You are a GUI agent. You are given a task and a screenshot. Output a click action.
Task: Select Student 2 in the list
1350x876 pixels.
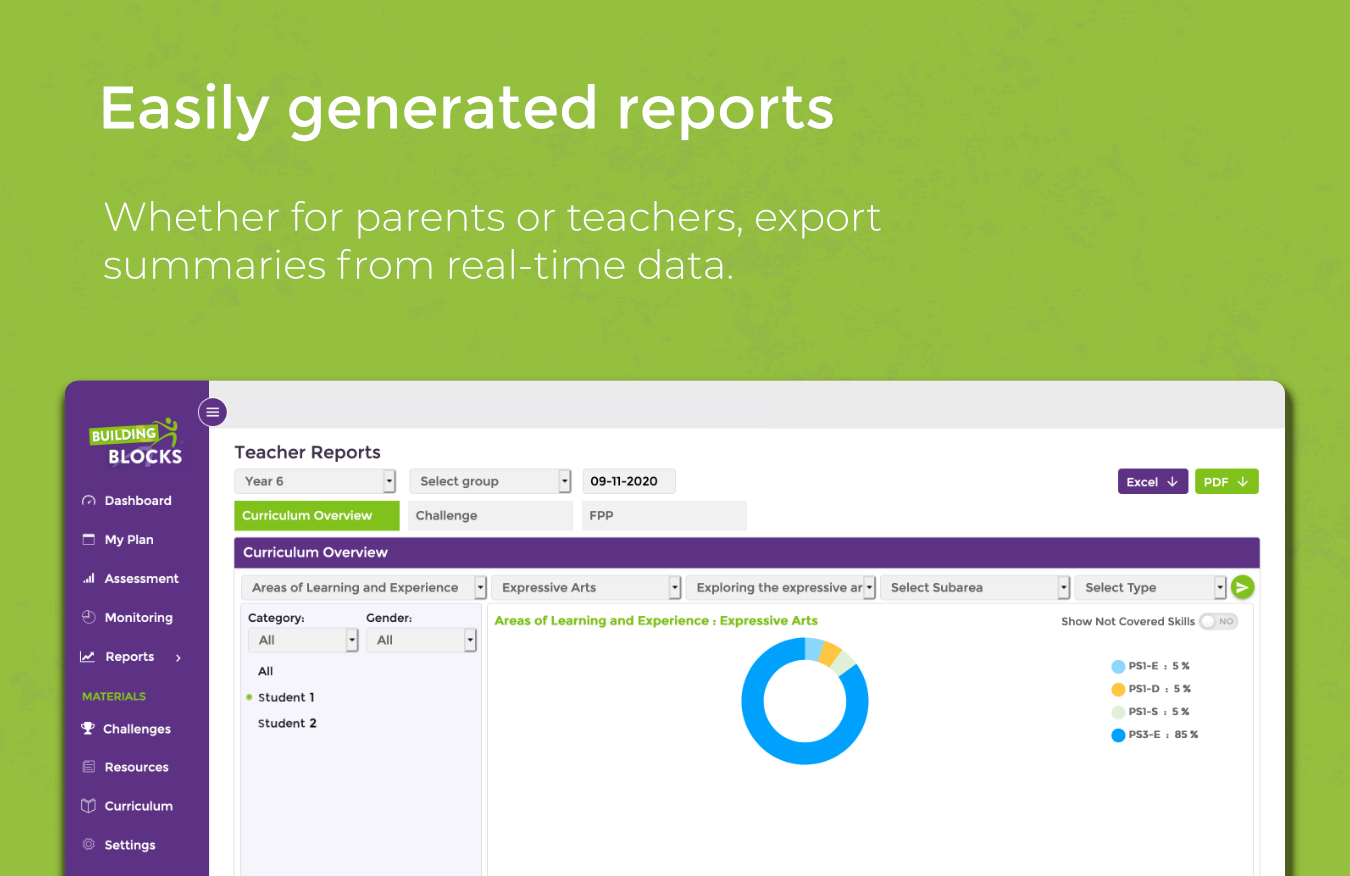click(287, 723)
